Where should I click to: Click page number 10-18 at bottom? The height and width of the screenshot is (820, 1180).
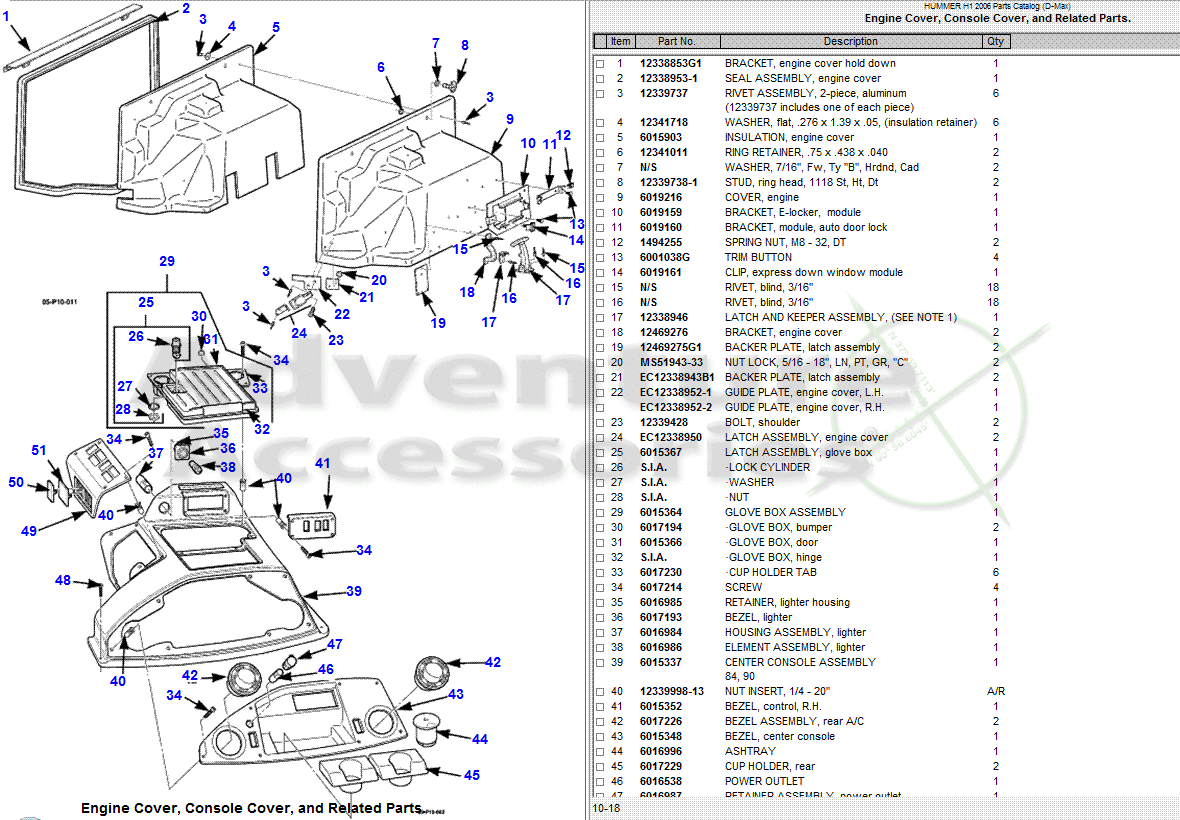[607, 809]
